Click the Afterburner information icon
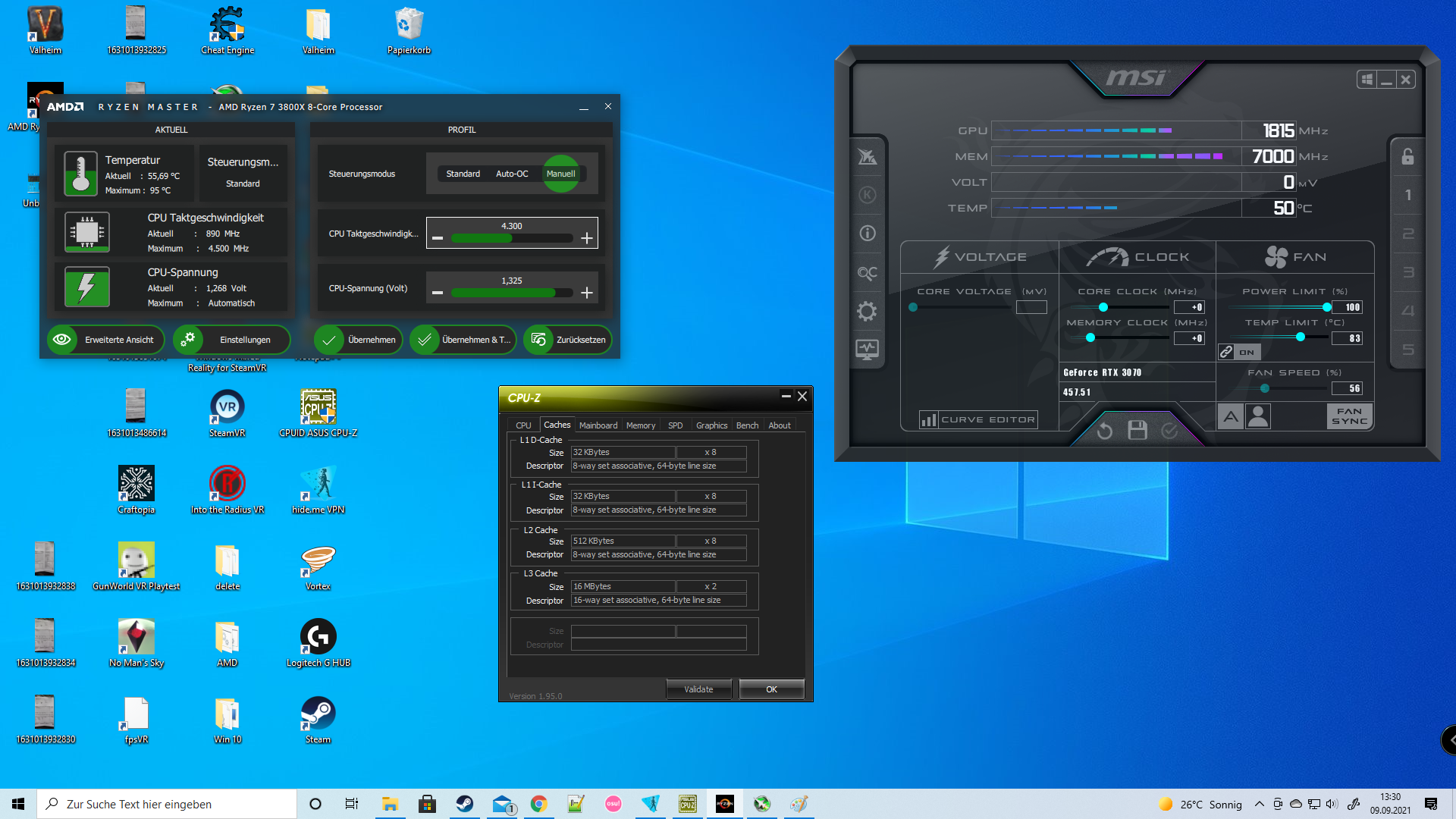 pos(867,234)
